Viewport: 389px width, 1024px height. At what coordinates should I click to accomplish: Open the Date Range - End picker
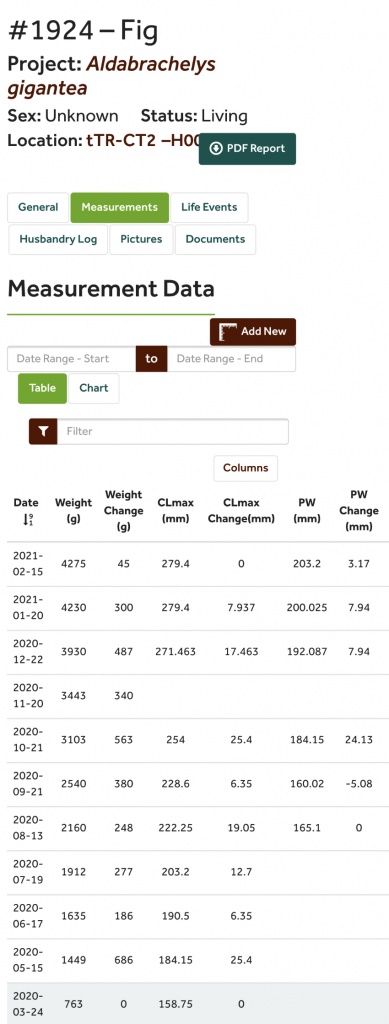(x=231, y=359)
